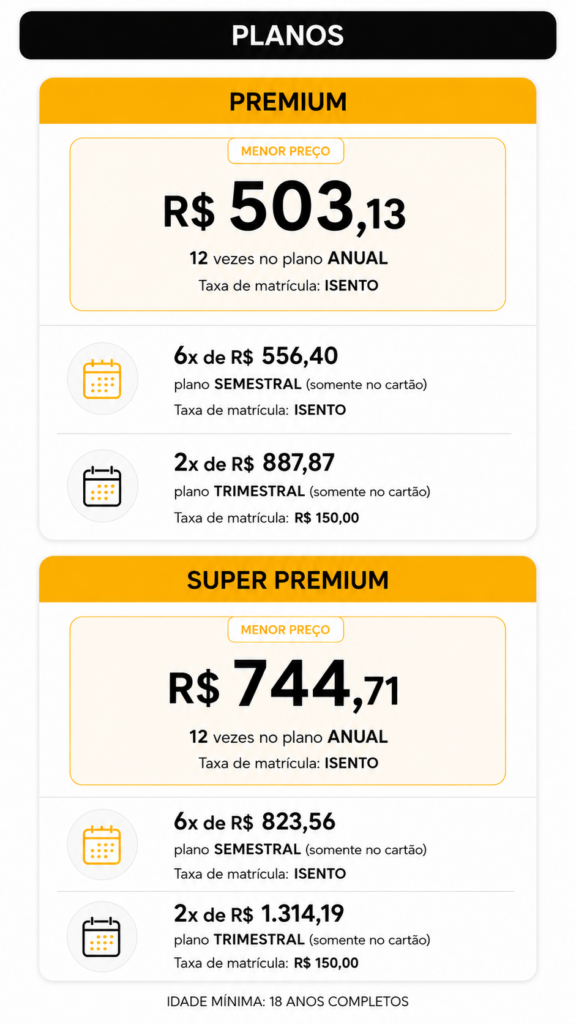Image resolution: width=576 pixels, height=1024 pixels.
Task: Click the Premium trimestral black calendar icon
Action: click(x=103, y=485)
